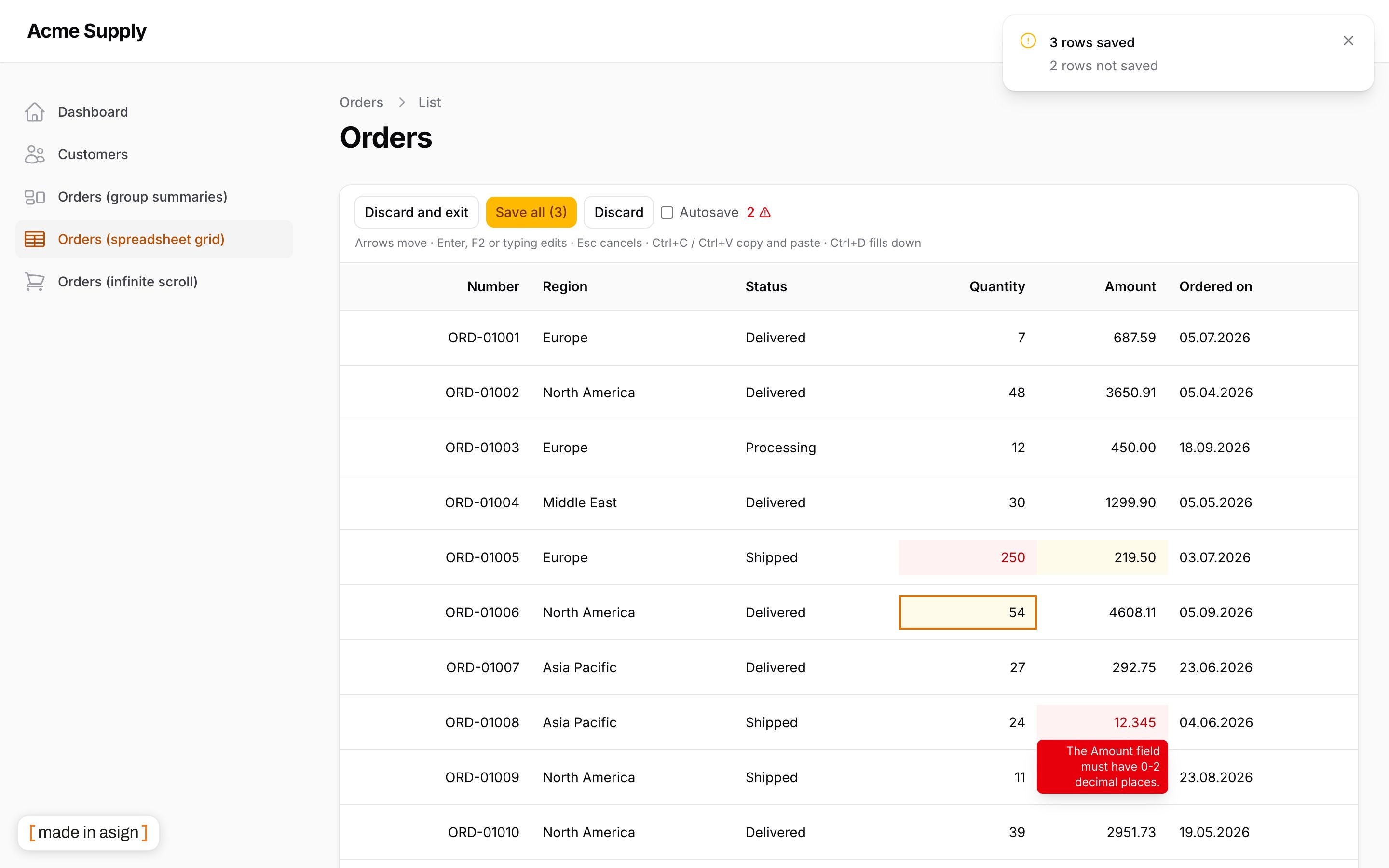
Task: Click the Dashboard home icon
Action: (34, 112)
